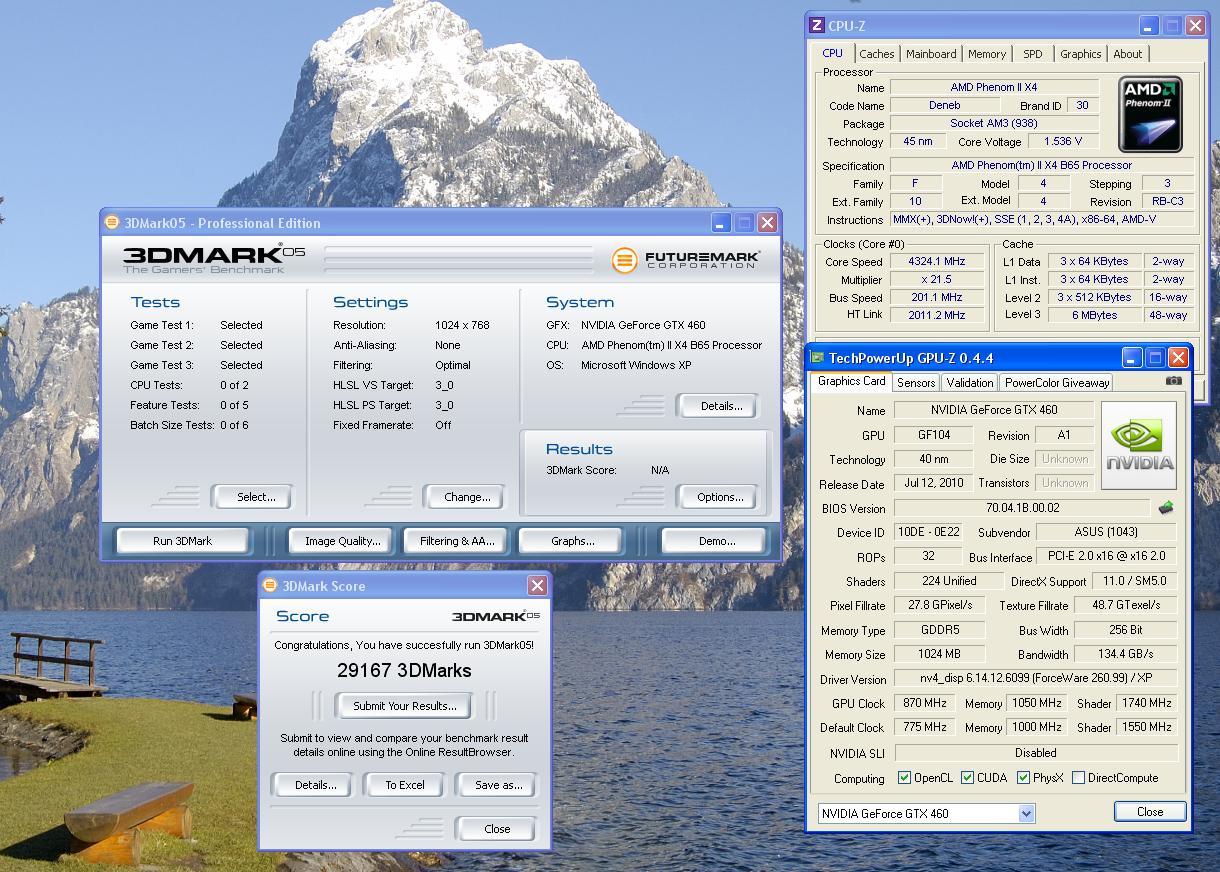The width and height of the screenshot is (1220, 872).
Task: Click the GPU Clock value 870 MHz
Action: (925, 703)
